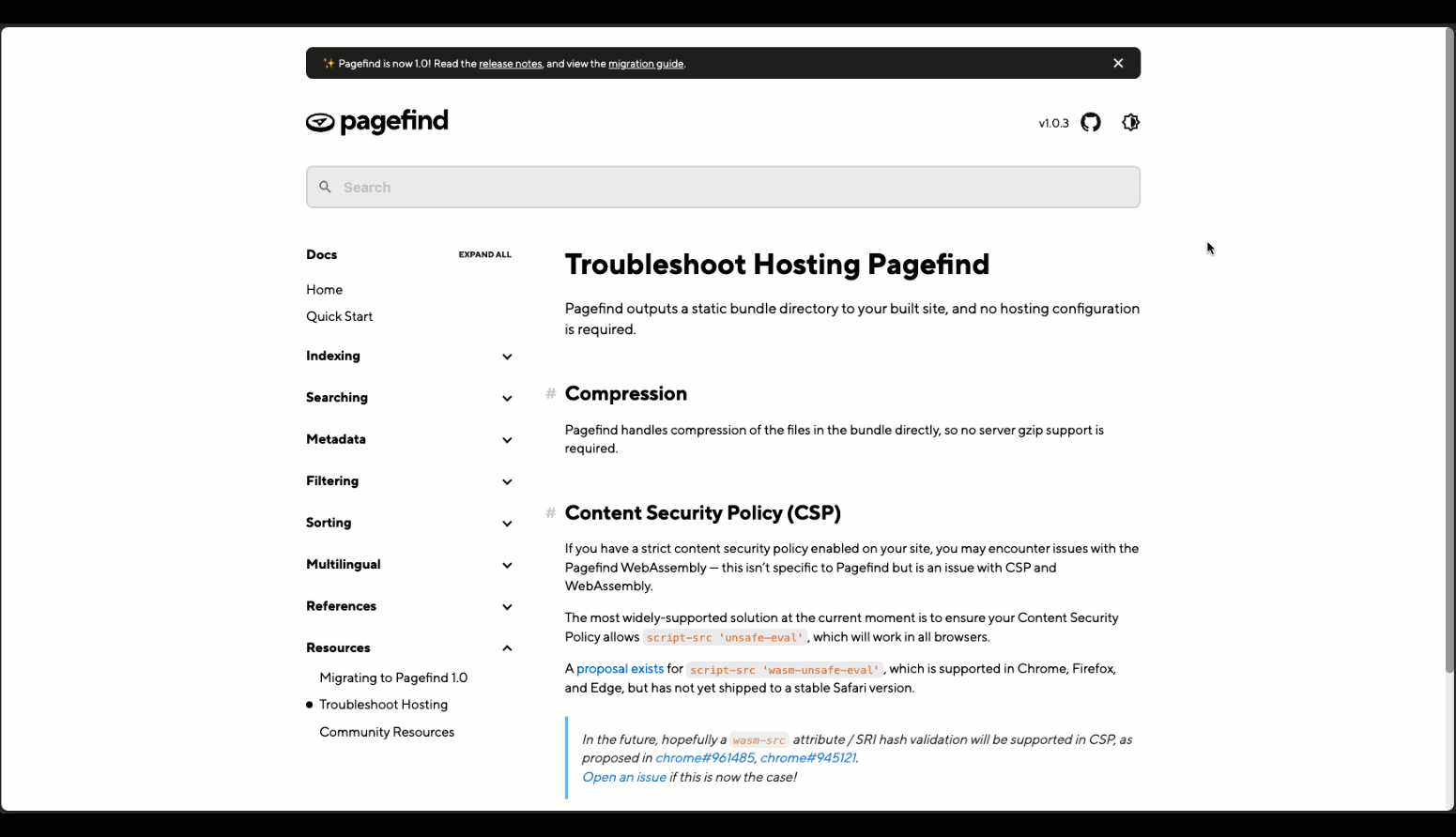
Task: Expand the Searching section chevron
Action: coord(507,398)
